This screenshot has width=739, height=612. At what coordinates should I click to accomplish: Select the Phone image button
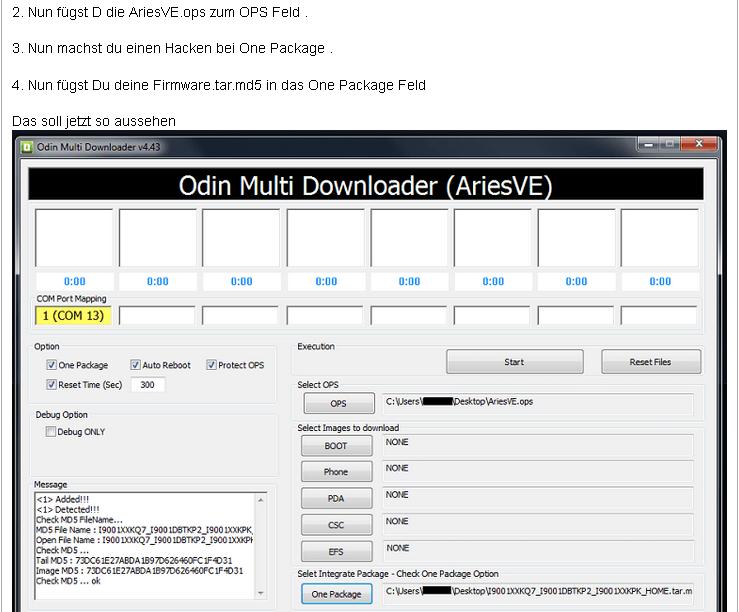click(336, 472)
